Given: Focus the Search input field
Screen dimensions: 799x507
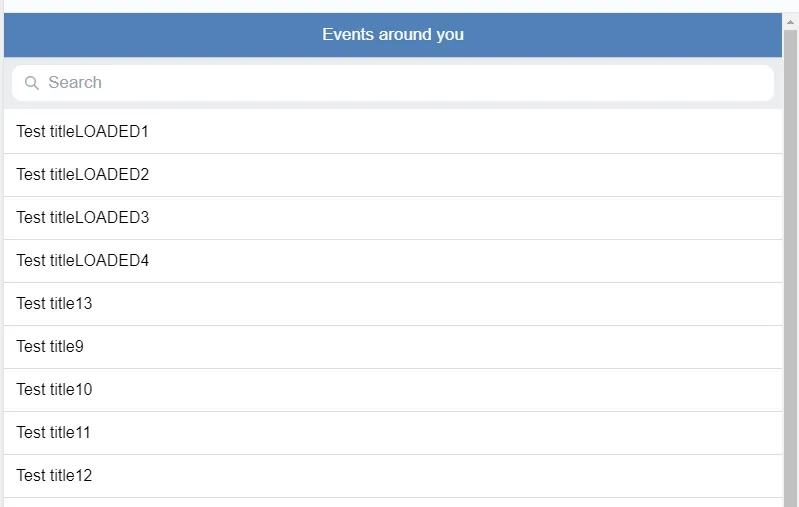Looking at the screenshot, I should [x=400, y=83].
